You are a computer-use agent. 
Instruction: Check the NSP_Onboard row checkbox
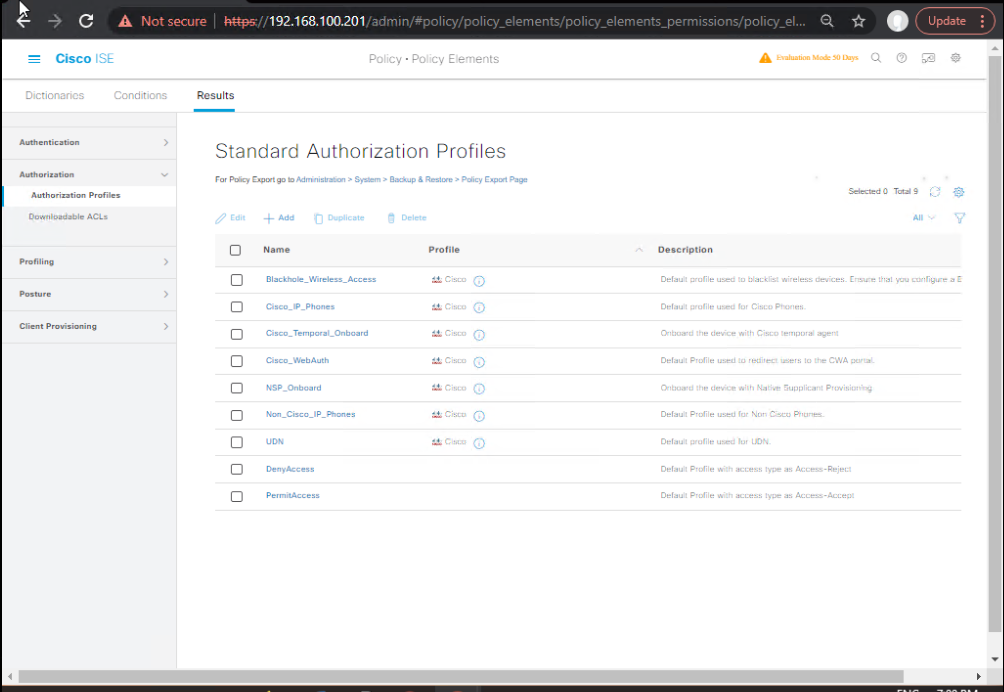pos(237,388)
